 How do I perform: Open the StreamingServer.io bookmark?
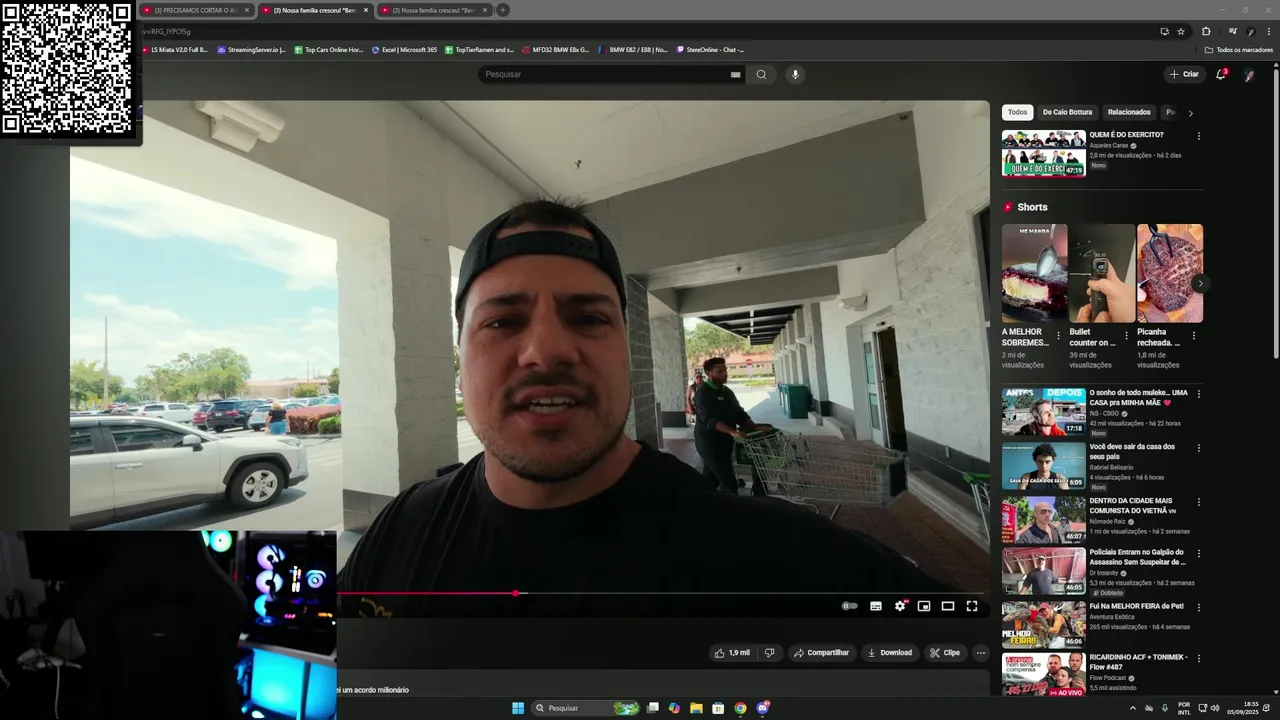click(x=252, y=49)
